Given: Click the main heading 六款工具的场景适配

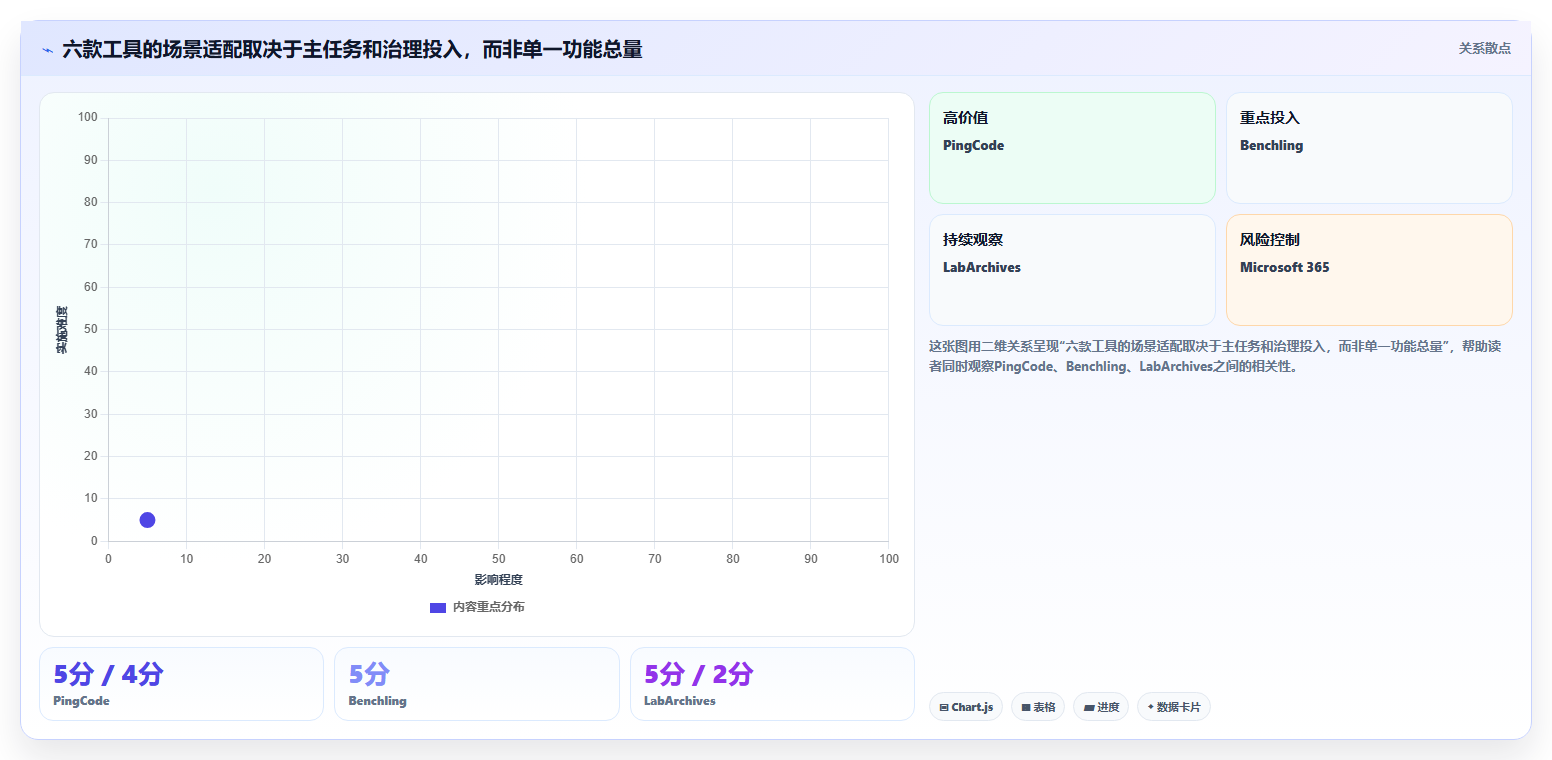Looking at the screenshot, I should click(x=352, y=49).
